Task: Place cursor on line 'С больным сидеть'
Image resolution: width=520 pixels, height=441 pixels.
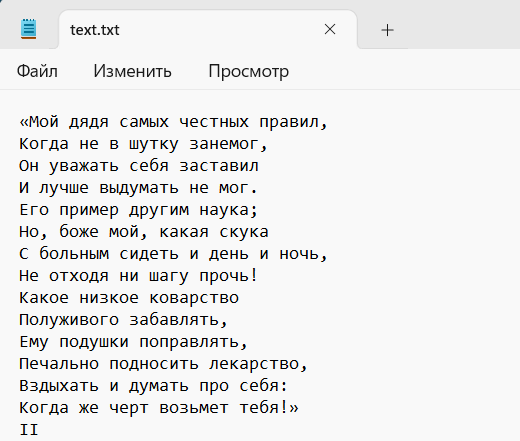Action: [x=174, y=254]
